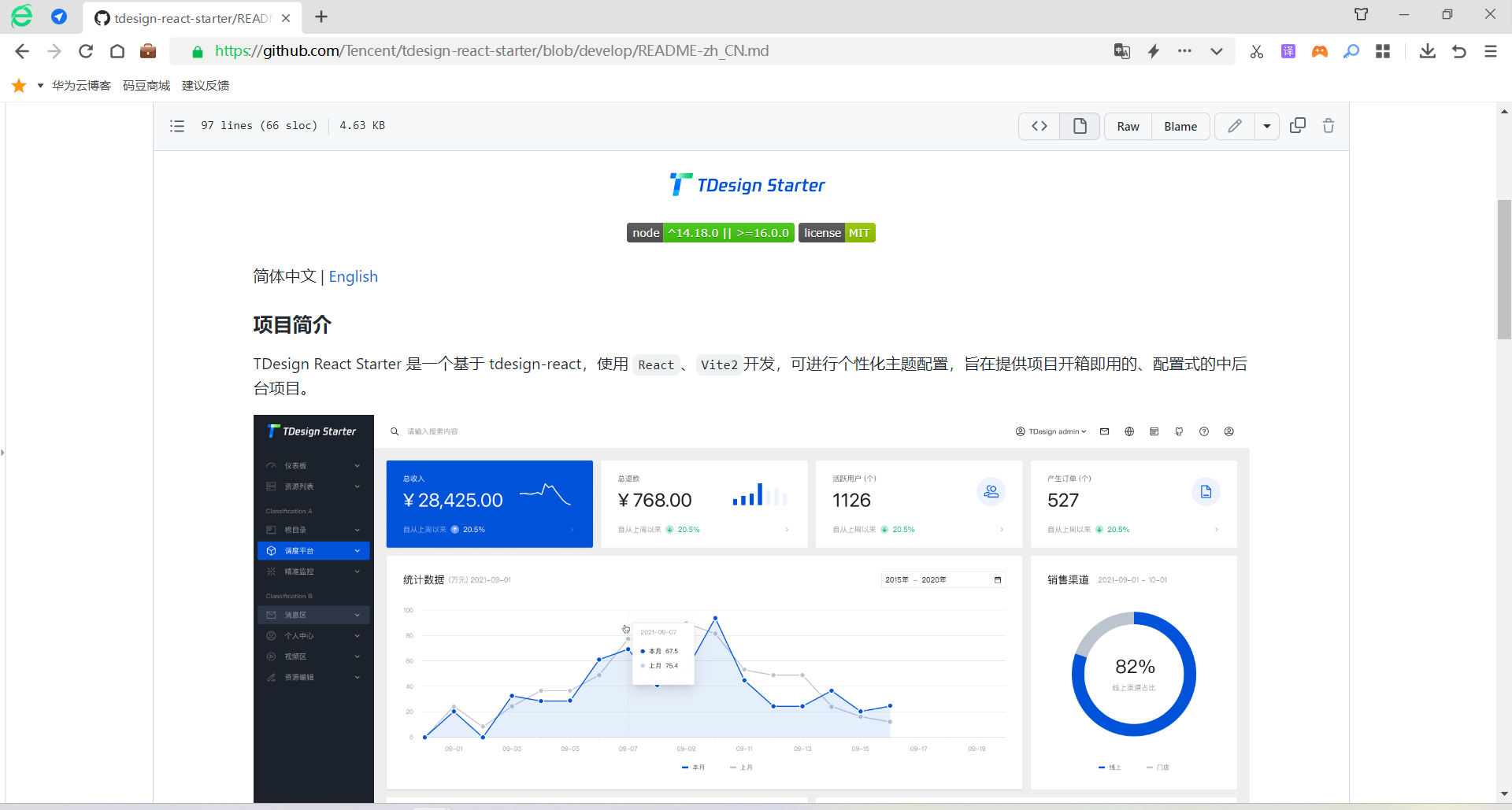
Task: Expand the edit file options dropdown
Action: [1267, 126]
